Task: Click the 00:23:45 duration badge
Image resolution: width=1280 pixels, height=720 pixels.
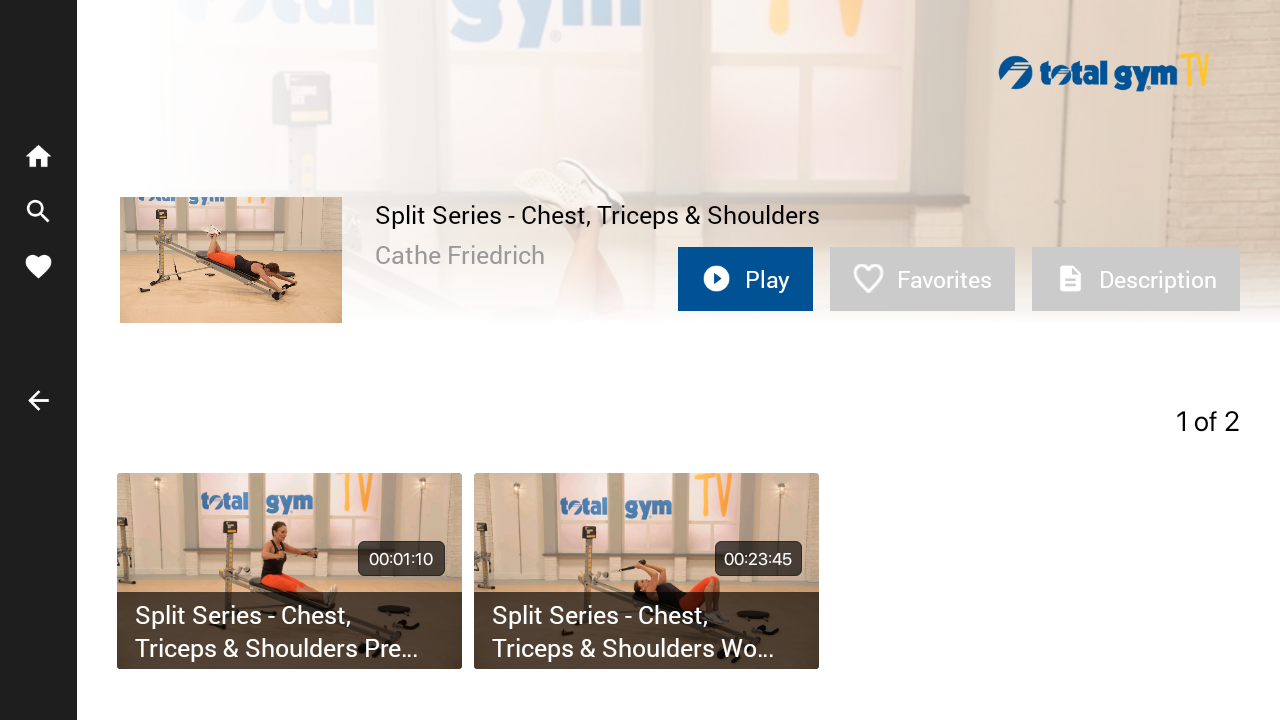Action: (x=758, y=559)
